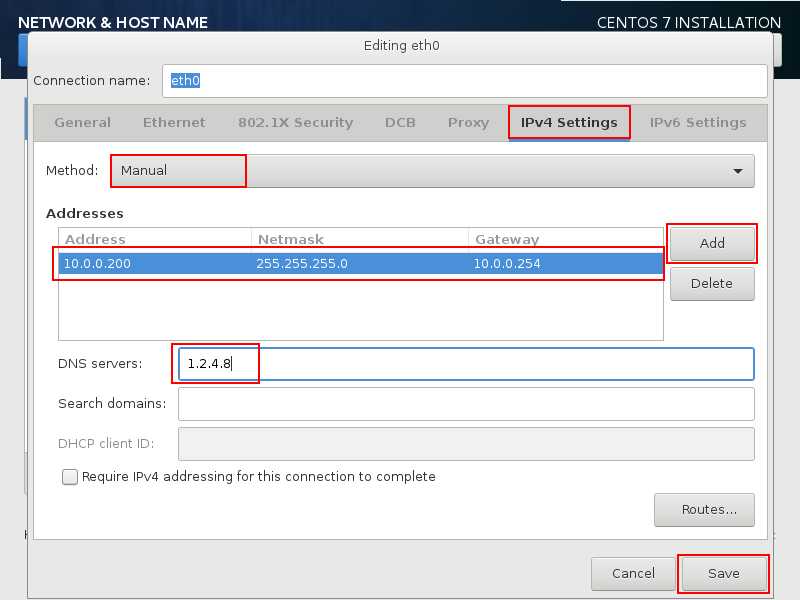Open the Routes… dialog
The width and height of the screenshot is (800, 600).
tap(704, 510)
